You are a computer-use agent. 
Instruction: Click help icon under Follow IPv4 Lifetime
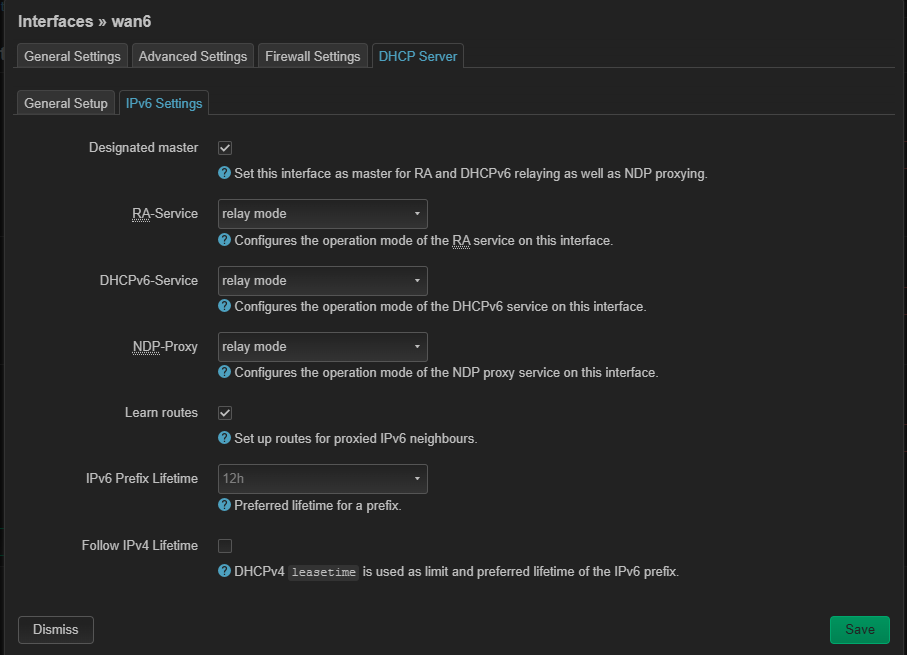pos(225,571)
